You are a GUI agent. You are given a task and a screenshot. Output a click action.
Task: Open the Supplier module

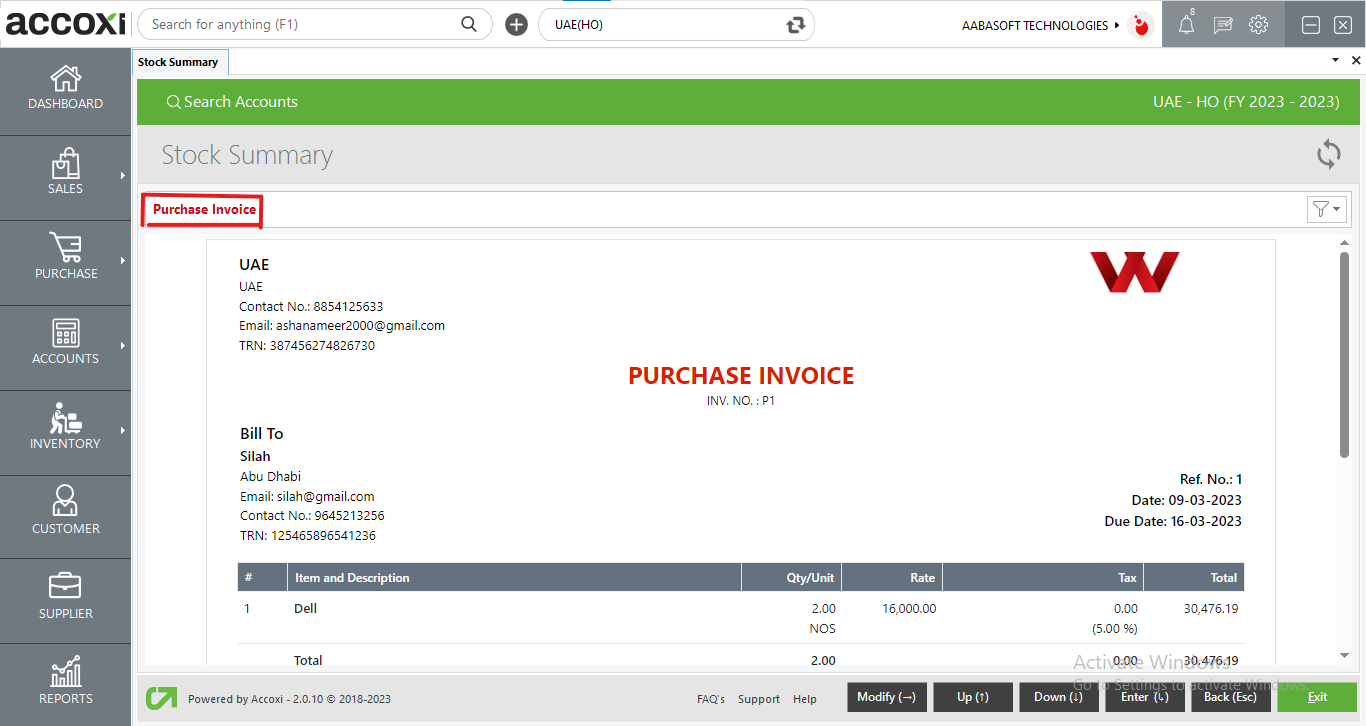click(x=65, y=600)
